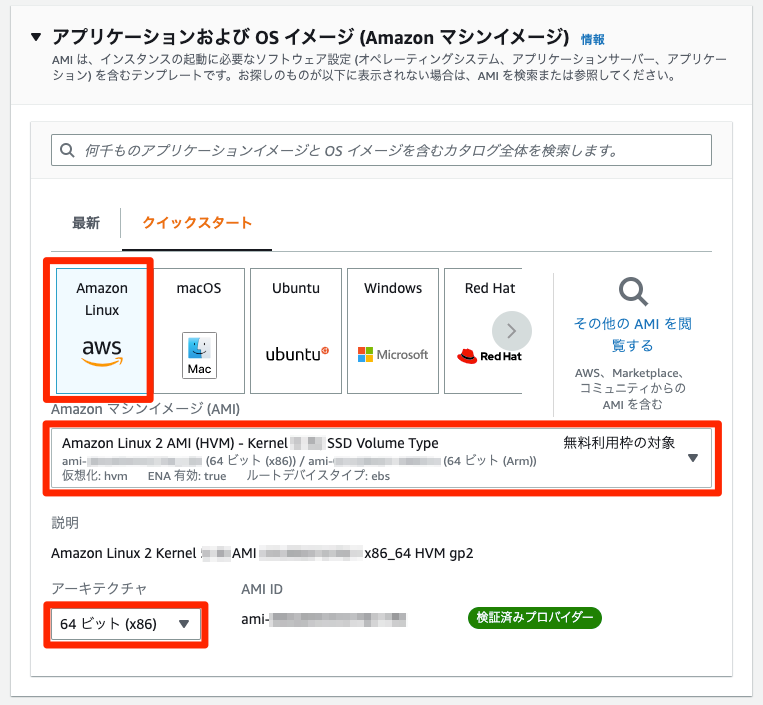
Task: Click the large magnifier browse AMI icon
Action: tap(633, 291)
